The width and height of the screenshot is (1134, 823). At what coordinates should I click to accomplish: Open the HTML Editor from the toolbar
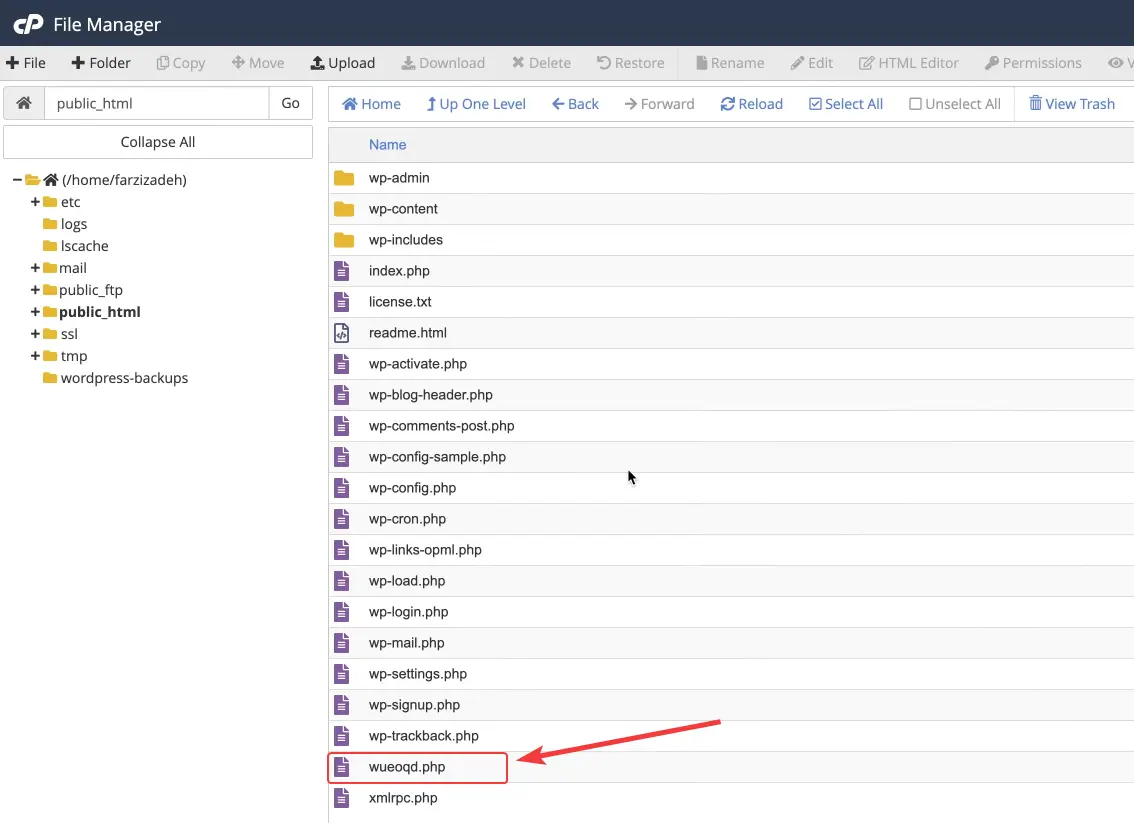pyautogui.click(x=908, y=62)
